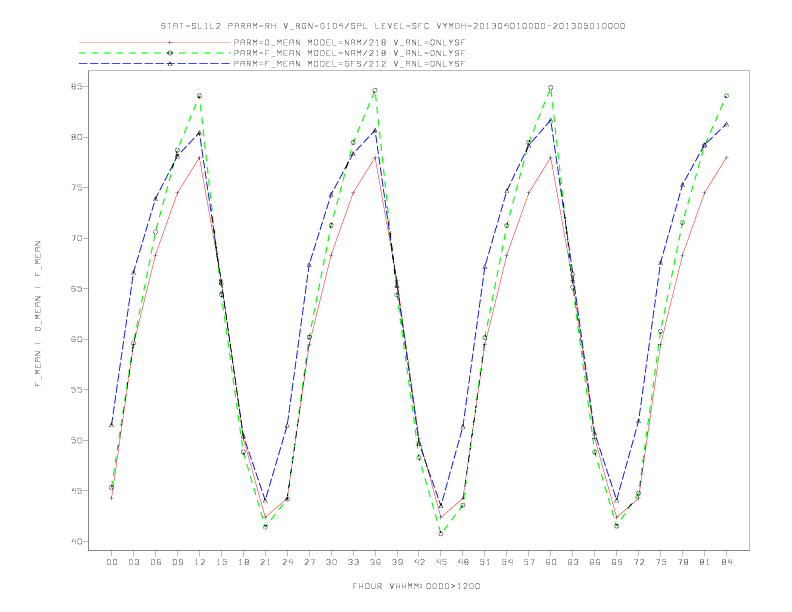792x612 pixels.
Task: Click x-axis forecast hour label 51
Action: pos(485,562)
